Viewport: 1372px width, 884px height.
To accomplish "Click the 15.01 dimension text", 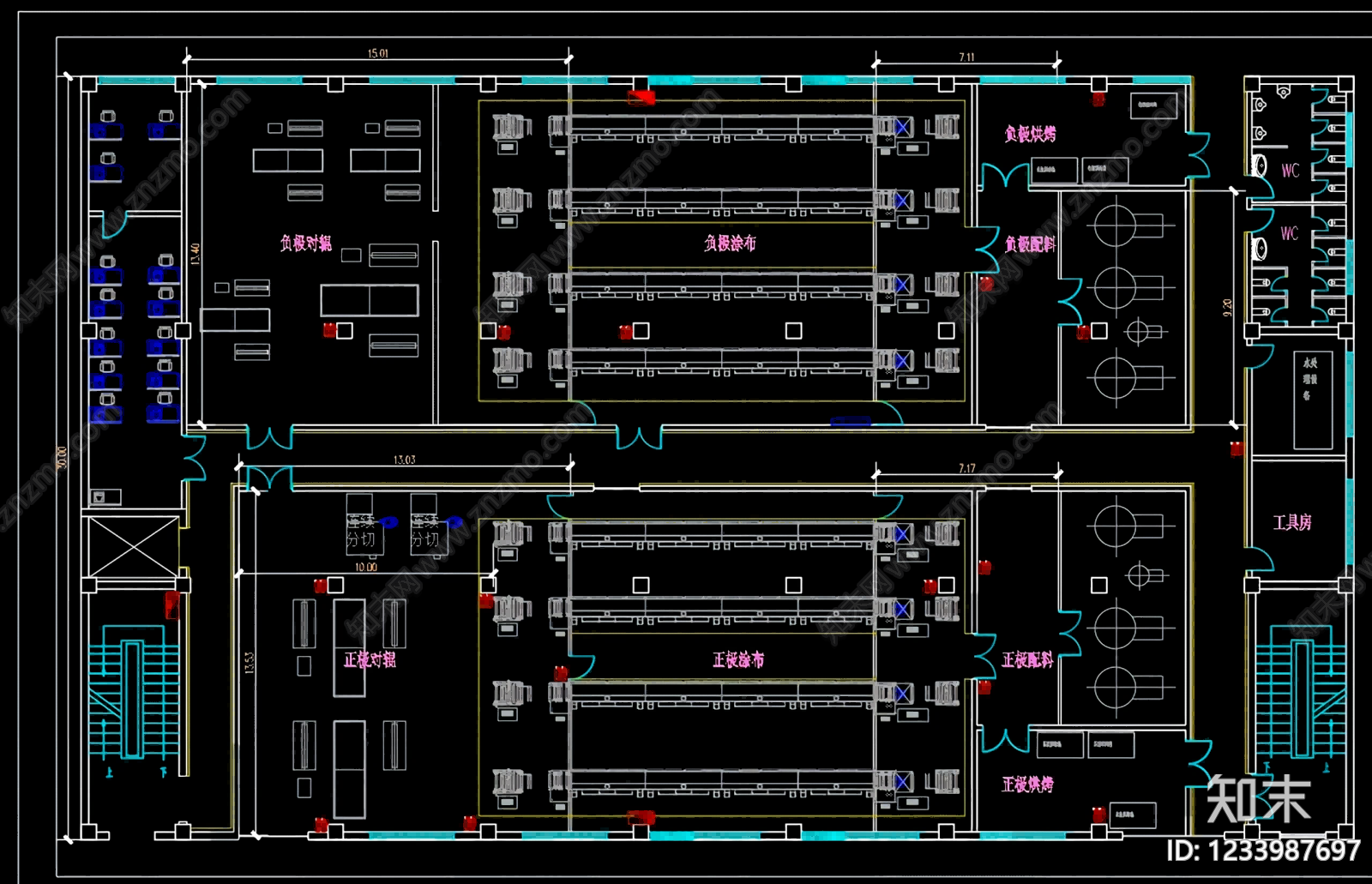I will coord(378,53).
